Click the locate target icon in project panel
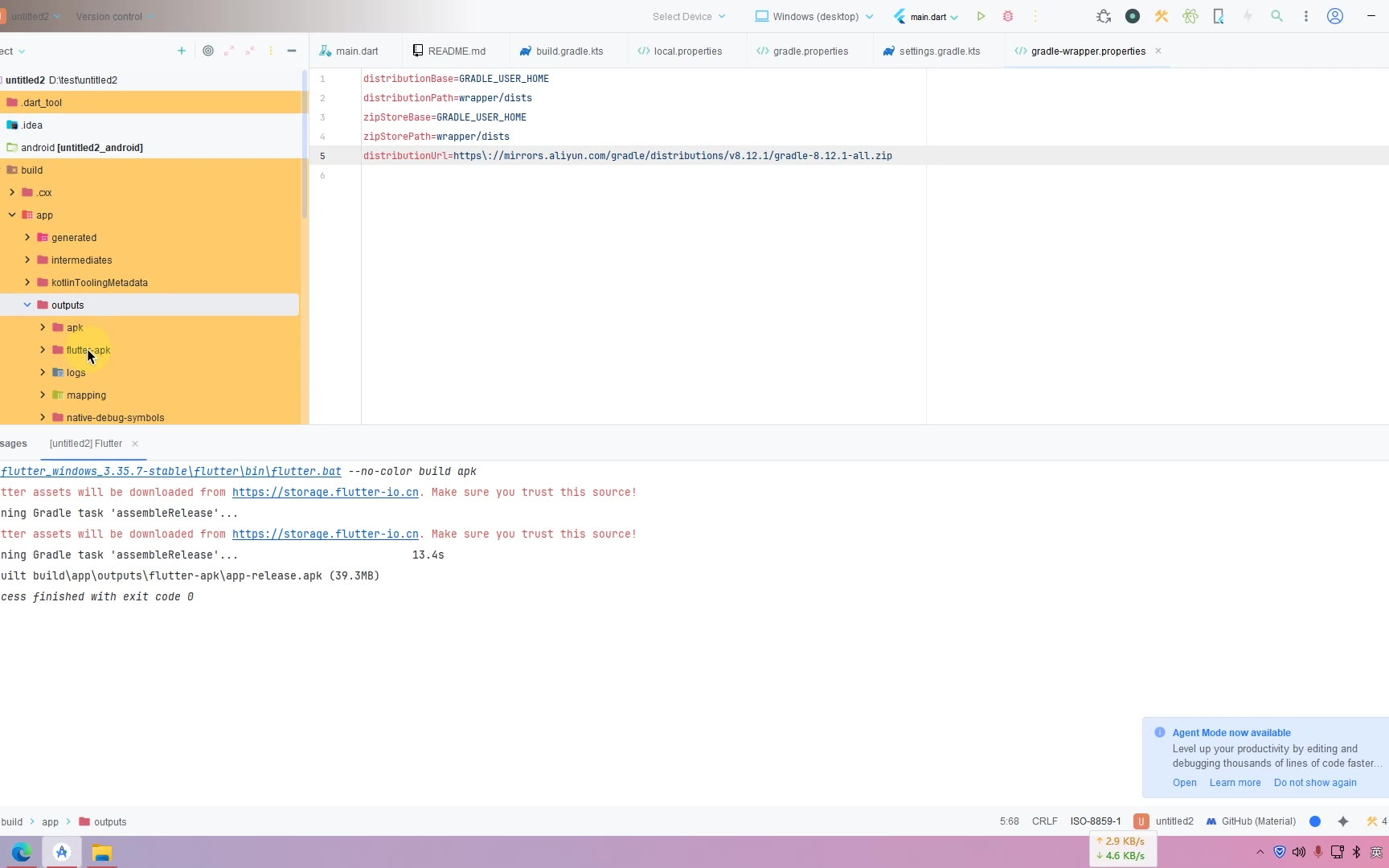Screen dimensions: 1389x868 pos(208,51)
